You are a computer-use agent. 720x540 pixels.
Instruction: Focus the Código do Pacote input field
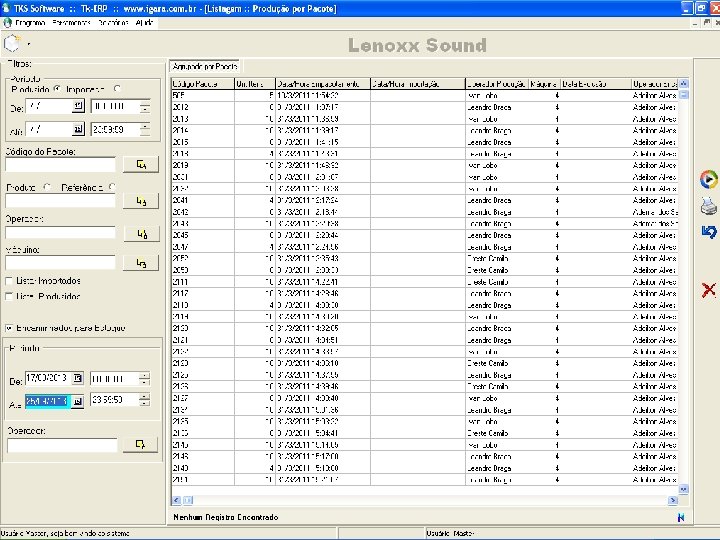tap(60, 164)
